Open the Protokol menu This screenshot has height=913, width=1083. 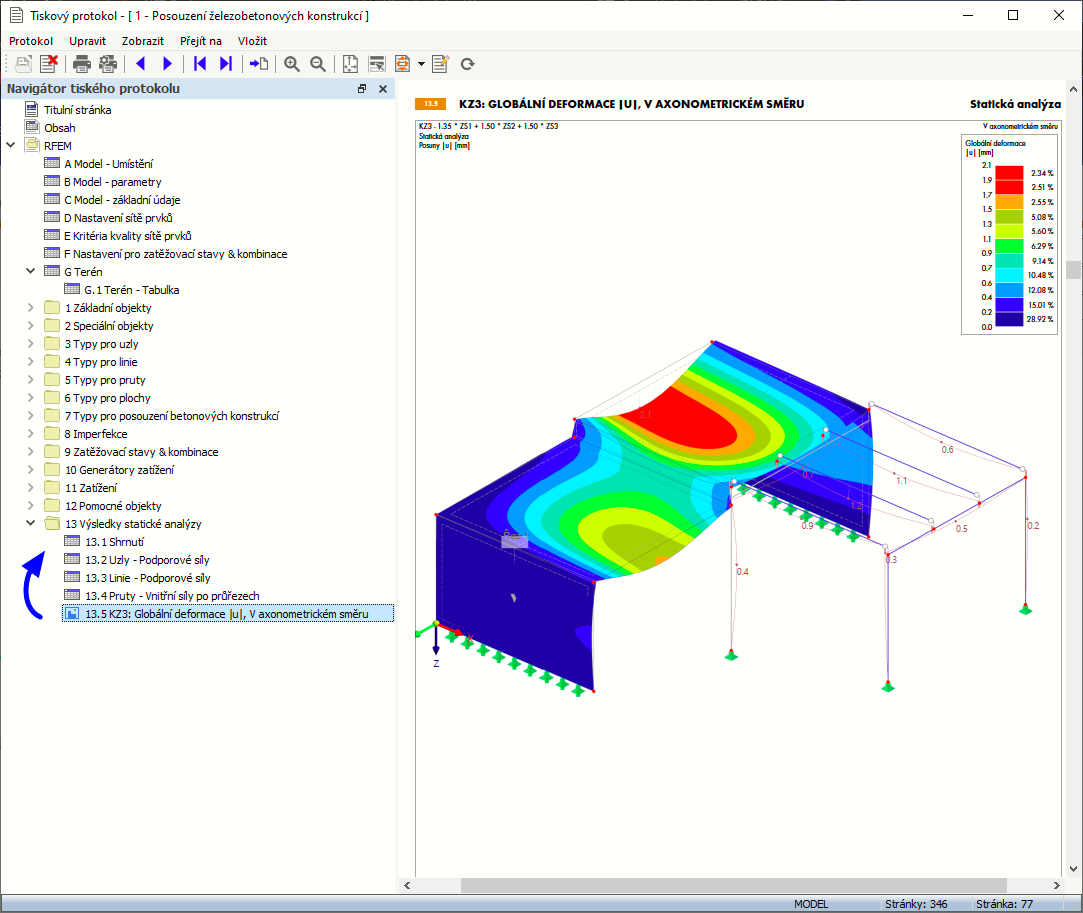click(x=31, y=41)
